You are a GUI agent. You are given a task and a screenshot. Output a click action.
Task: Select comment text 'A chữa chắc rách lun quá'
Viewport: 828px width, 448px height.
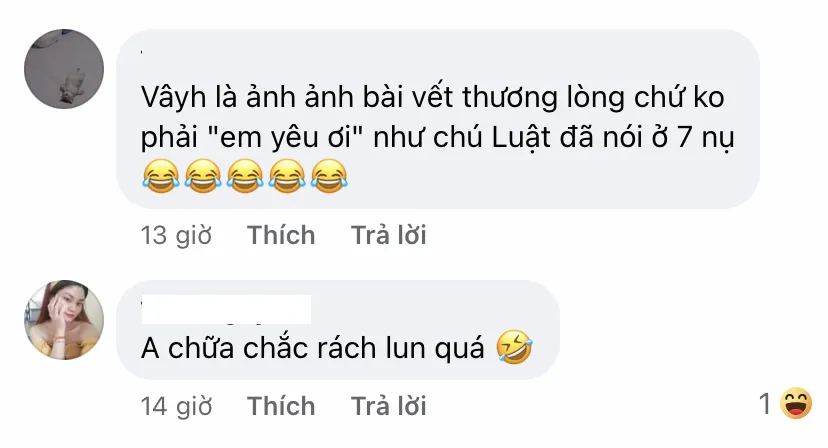click(x=313, y=348)
